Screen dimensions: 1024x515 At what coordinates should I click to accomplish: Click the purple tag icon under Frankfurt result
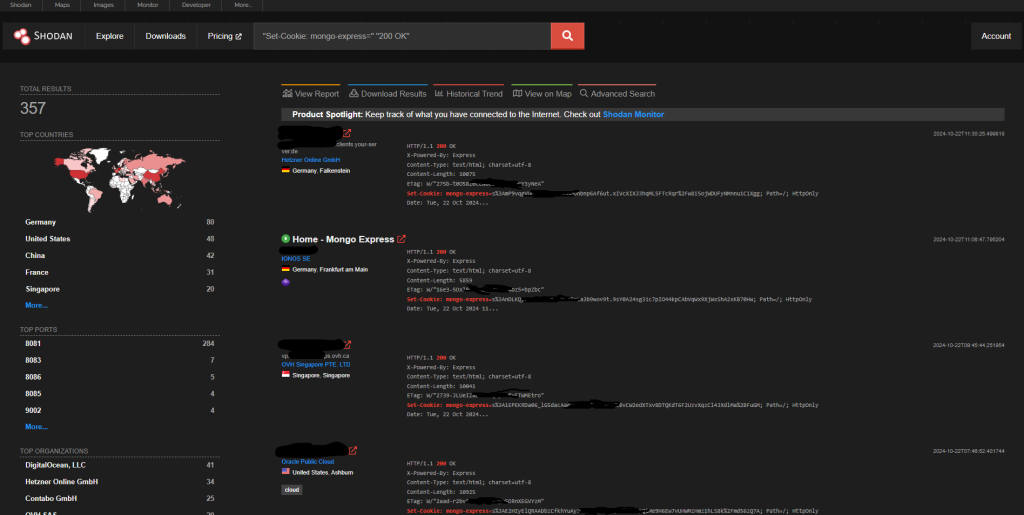285,282
